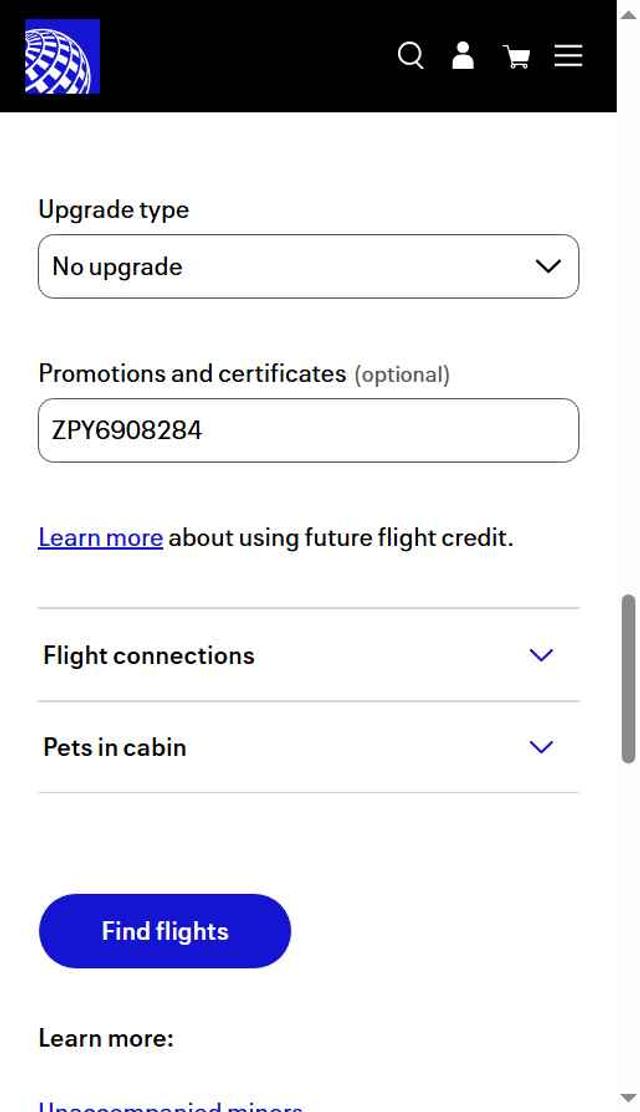Viewport: 640px width, 1112px height.
Task: Expand the Flight connections section
Action: pos(149,656)
